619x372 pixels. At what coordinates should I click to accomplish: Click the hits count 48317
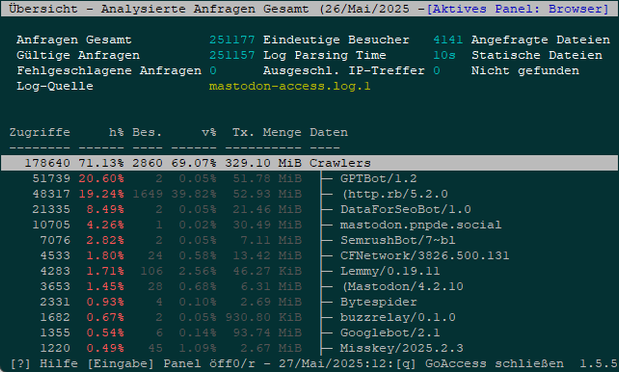[51, 194]
